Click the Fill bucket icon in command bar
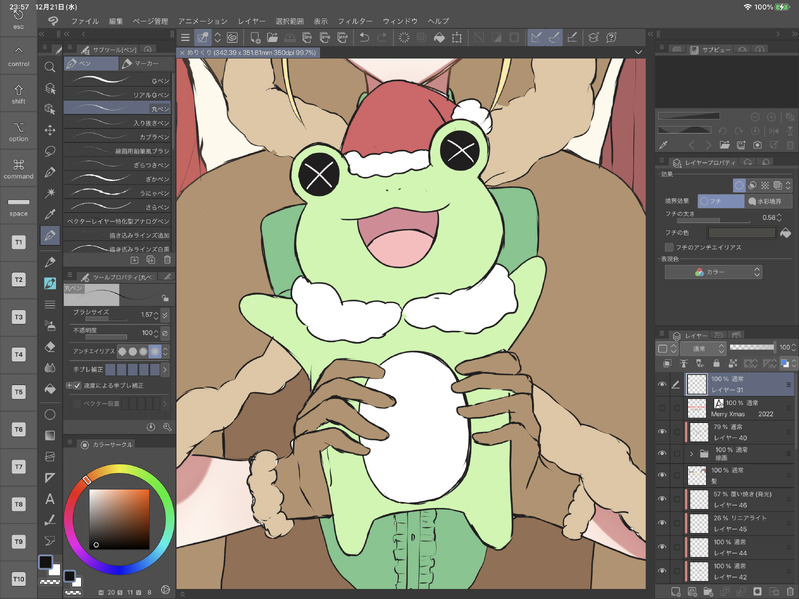799x599 pixels. 439,38
